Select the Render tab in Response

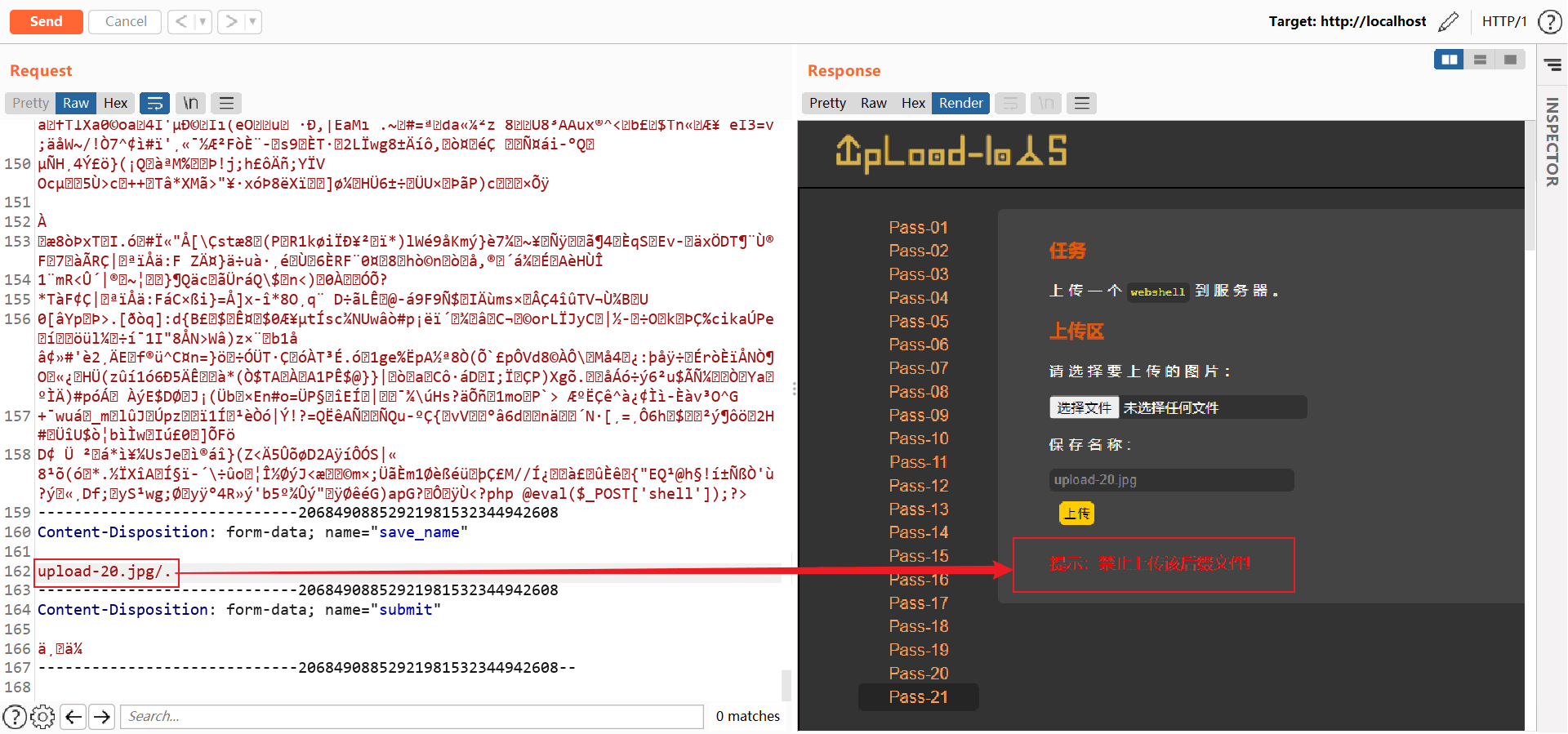click(960, 103)
